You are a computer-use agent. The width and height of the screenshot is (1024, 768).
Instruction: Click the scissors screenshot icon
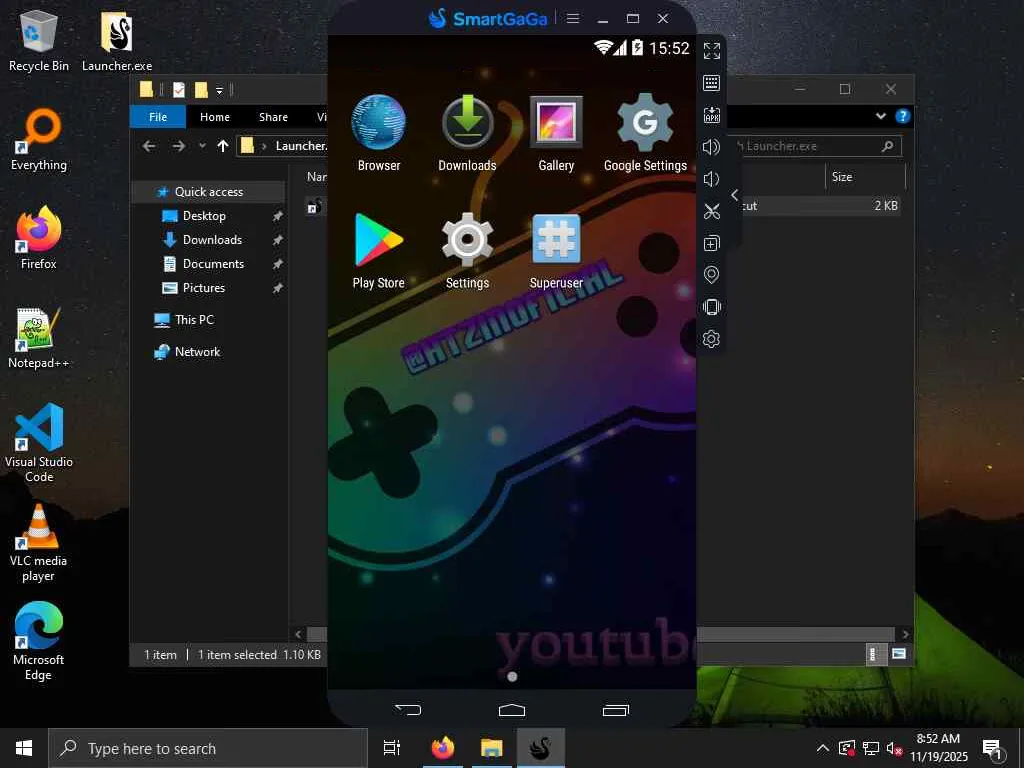click(712, 211)
